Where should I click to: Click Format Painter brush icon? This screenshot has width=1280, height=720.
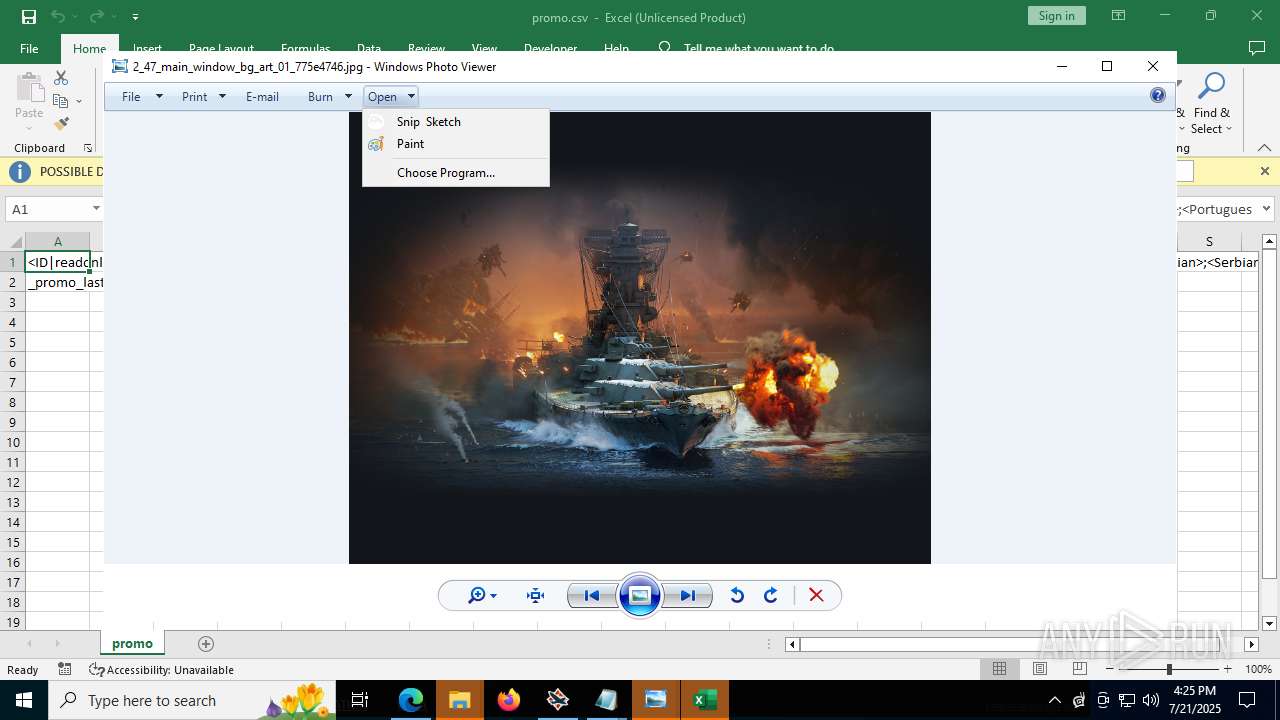pyautogui.click(x=61, y=124)
